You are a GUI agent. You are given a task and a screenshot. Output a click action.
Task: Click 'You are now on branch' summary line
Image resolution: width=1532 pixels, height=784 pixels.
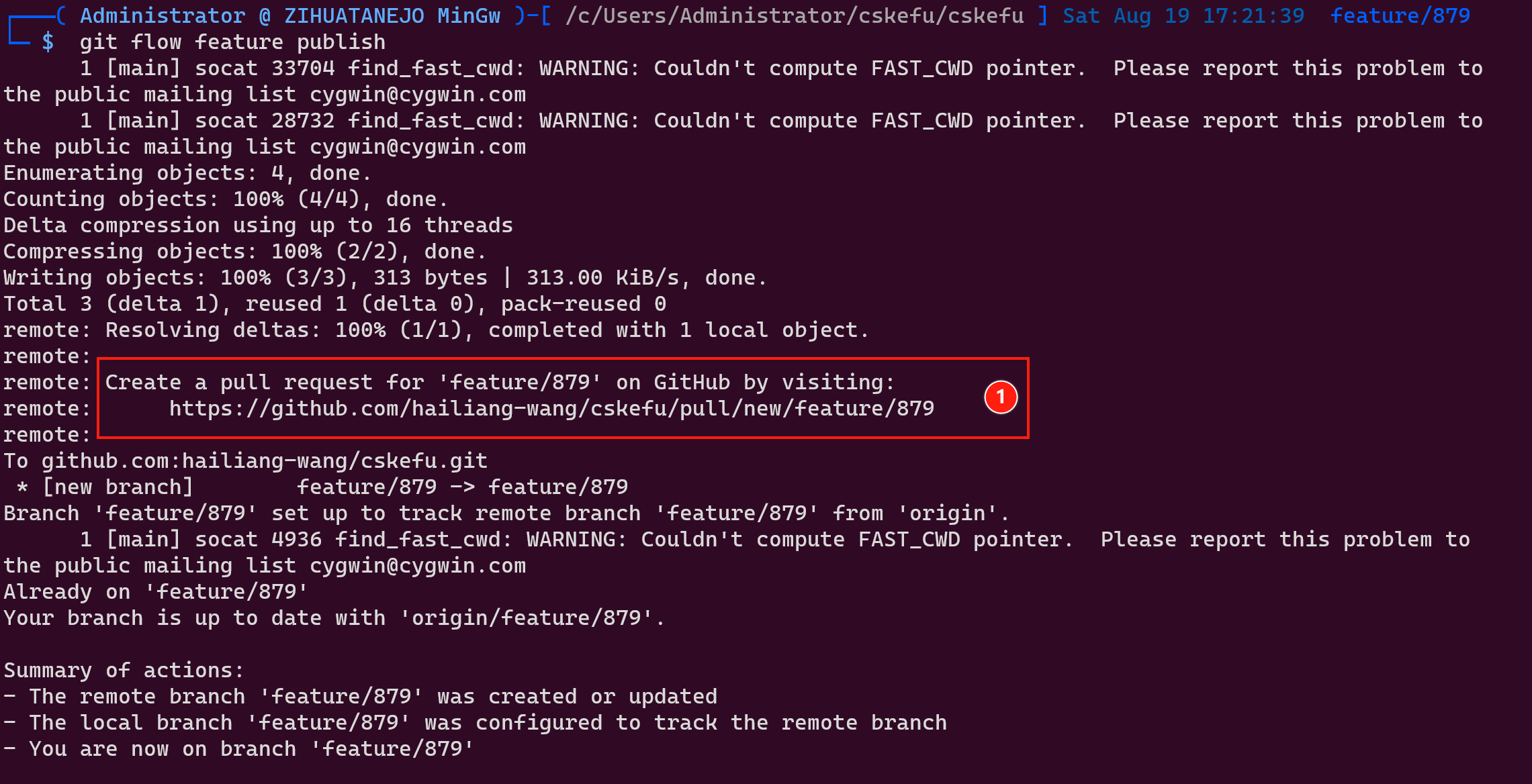(239, 749)
